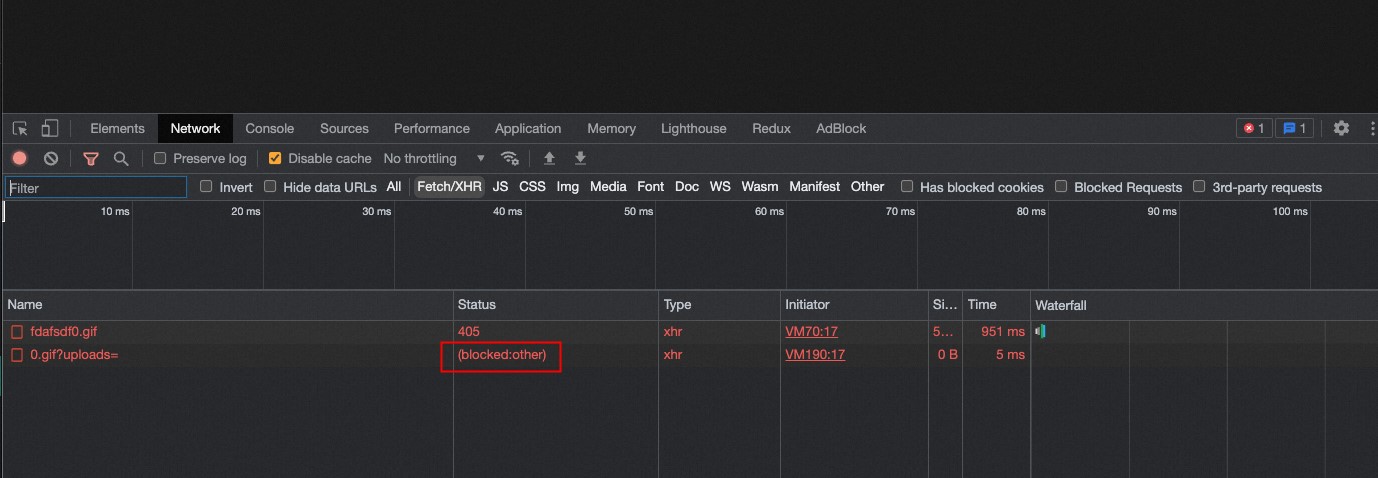Toggle the network filter funnel icon

tap(91, 158)
